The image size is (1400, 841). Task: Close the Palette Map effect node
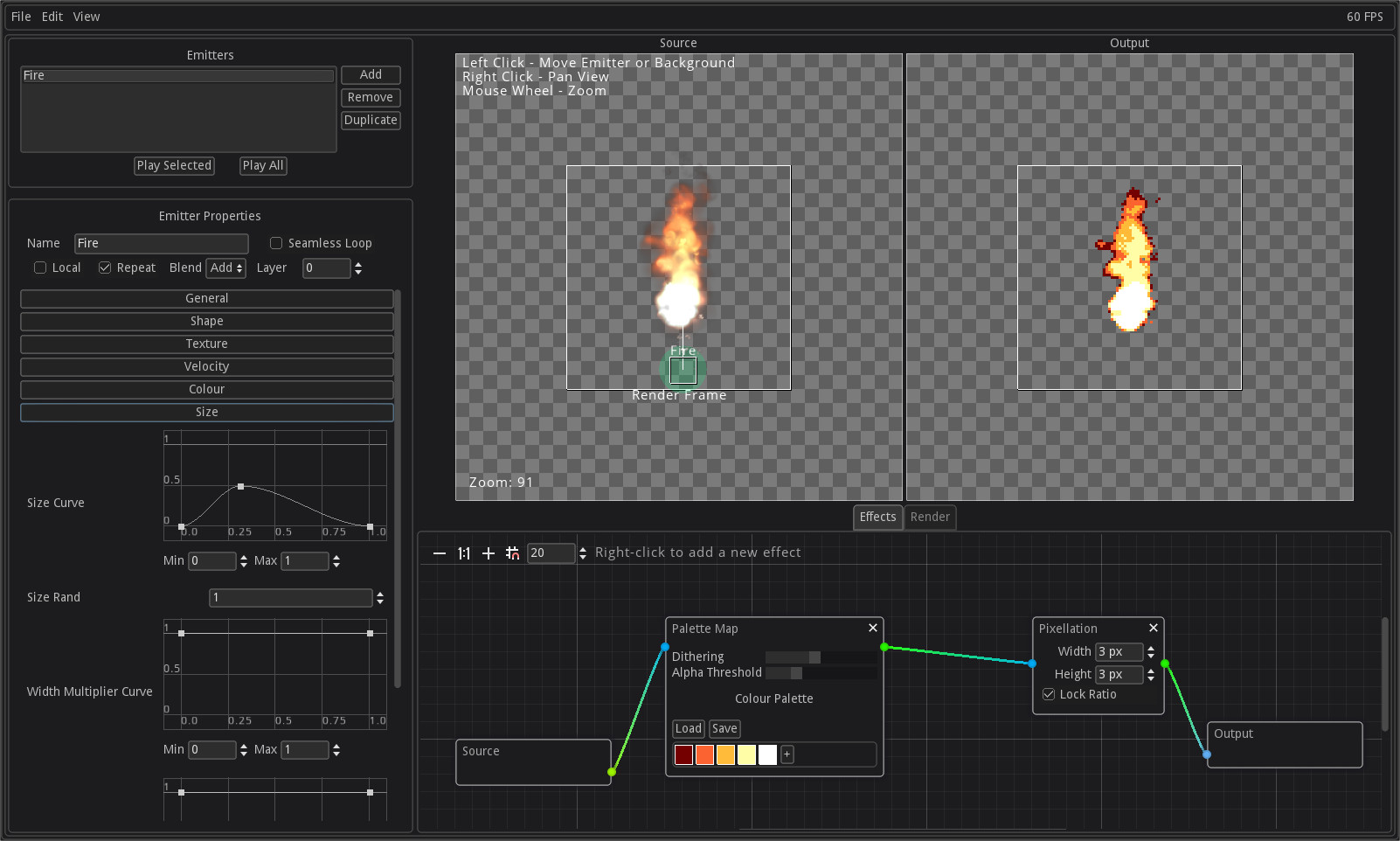point(872,628)
